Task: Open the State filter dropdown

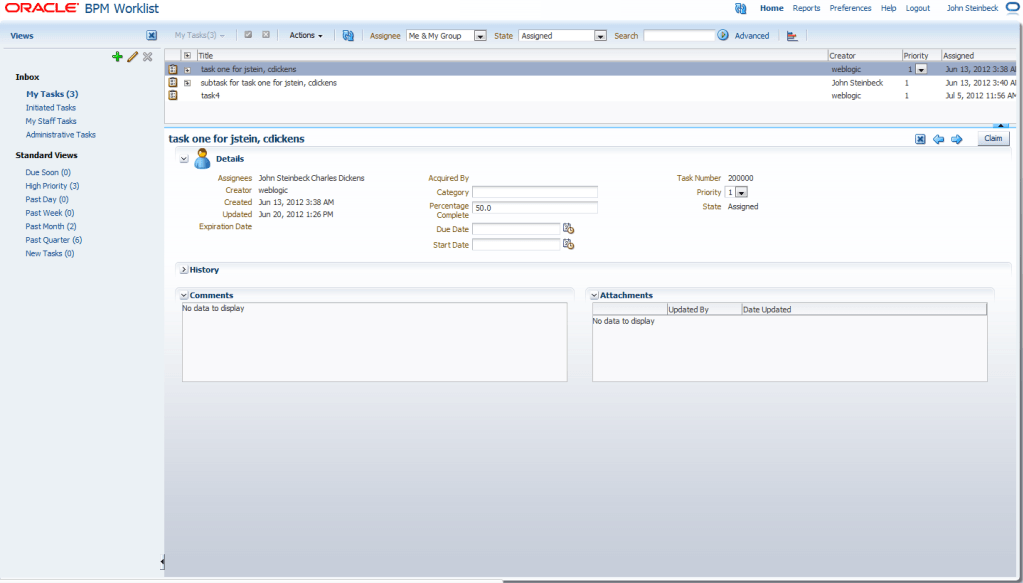Action: (x=600, y=36)
